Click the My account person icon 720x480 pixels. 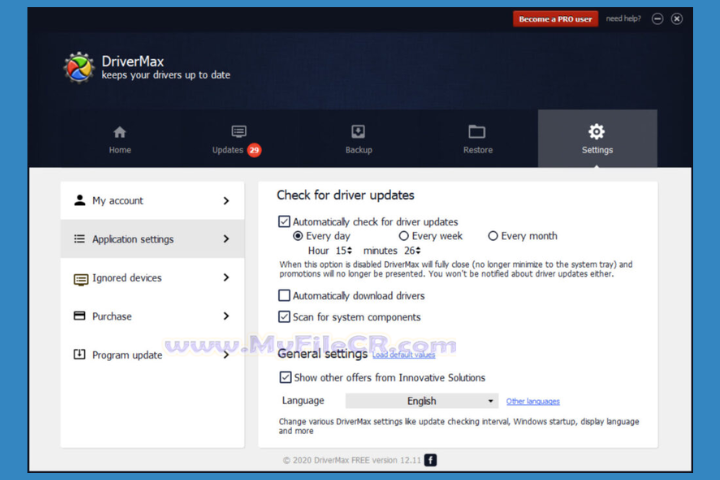pos(80,200)
